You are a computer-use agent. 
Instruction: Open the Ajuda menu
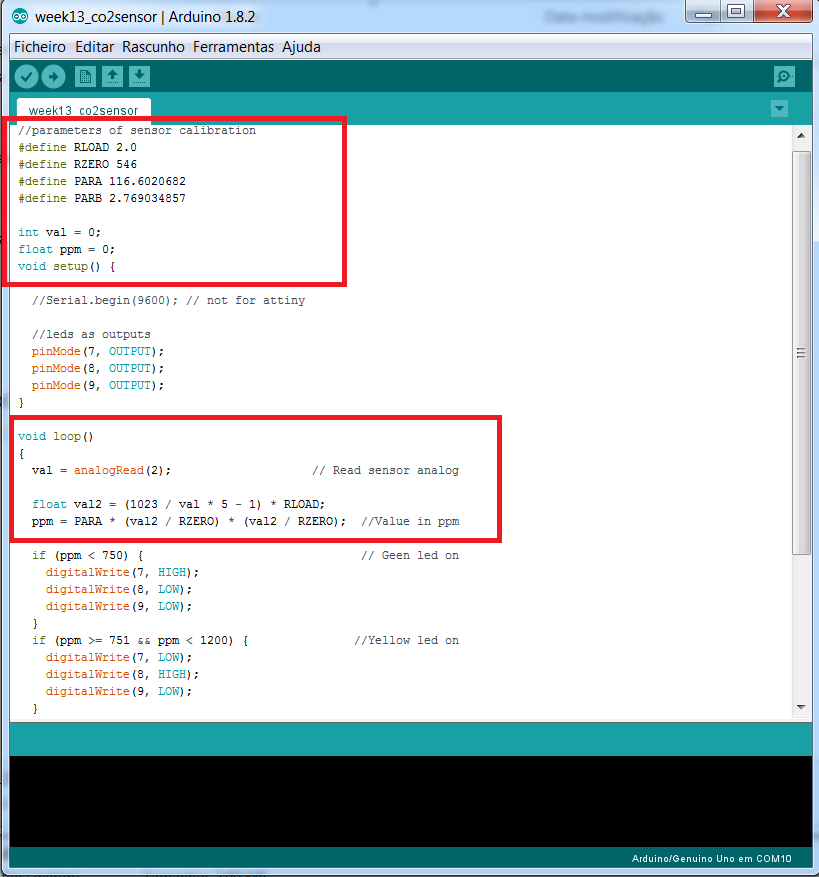point(301,47)
